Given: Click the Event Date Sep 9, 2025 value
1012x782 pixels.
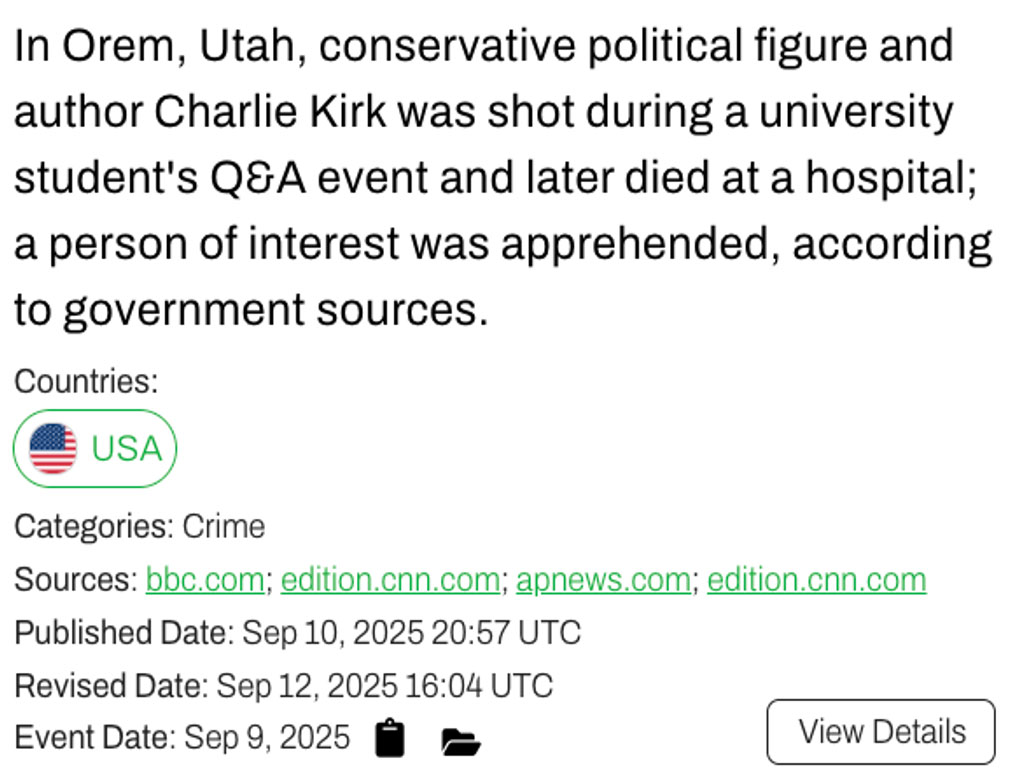Looking at the screenshot, I should pos(267,738).
